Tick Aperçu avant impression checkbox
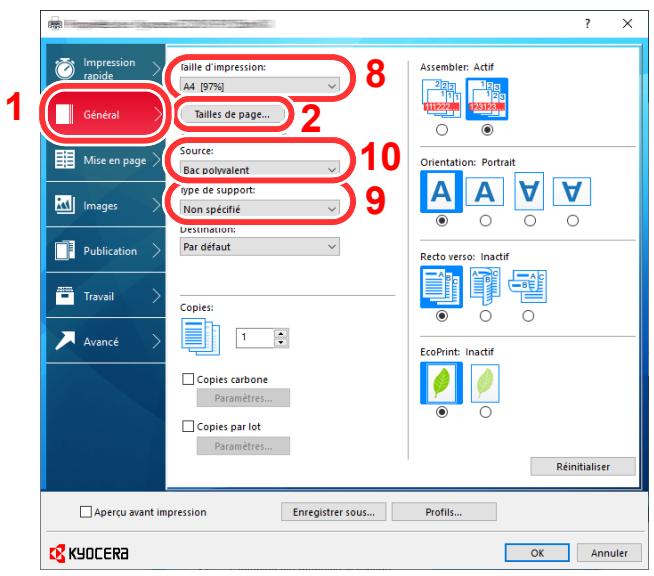 pos(86,512)
